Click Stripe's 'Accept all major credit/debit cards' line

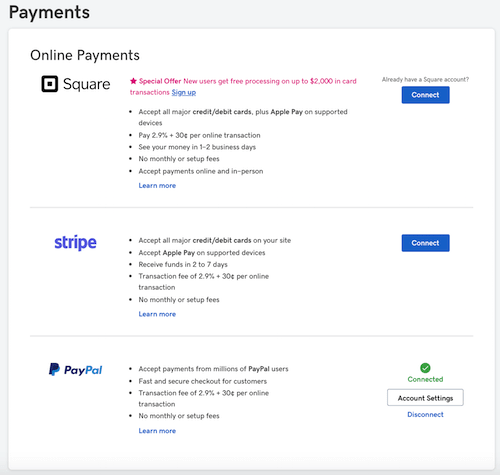(x=215, y=240)
